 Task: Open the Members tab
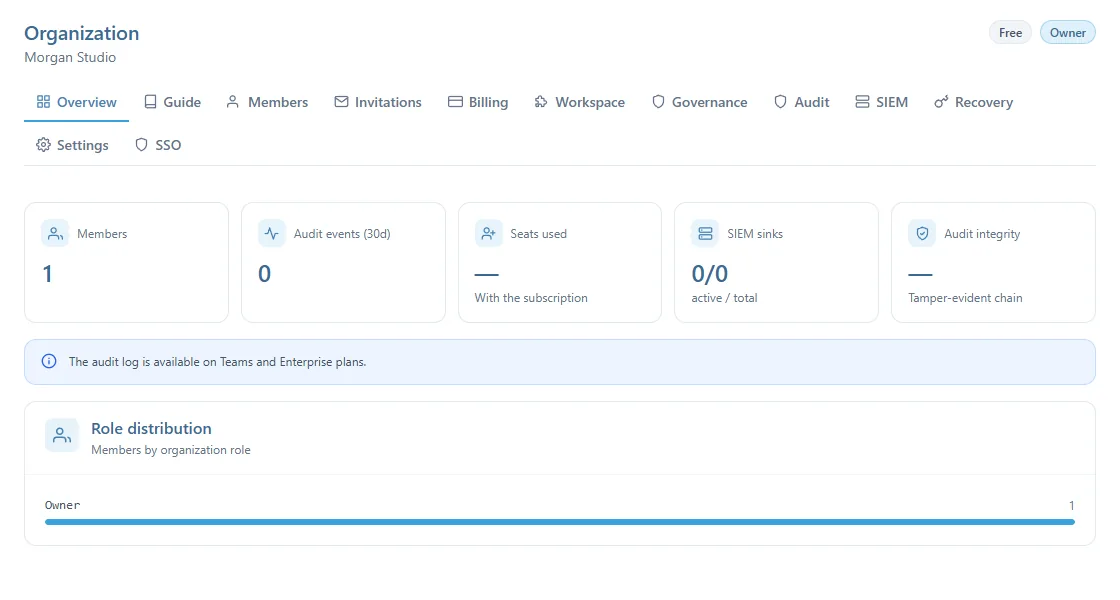pyautogui.click(x=267, y=102)
